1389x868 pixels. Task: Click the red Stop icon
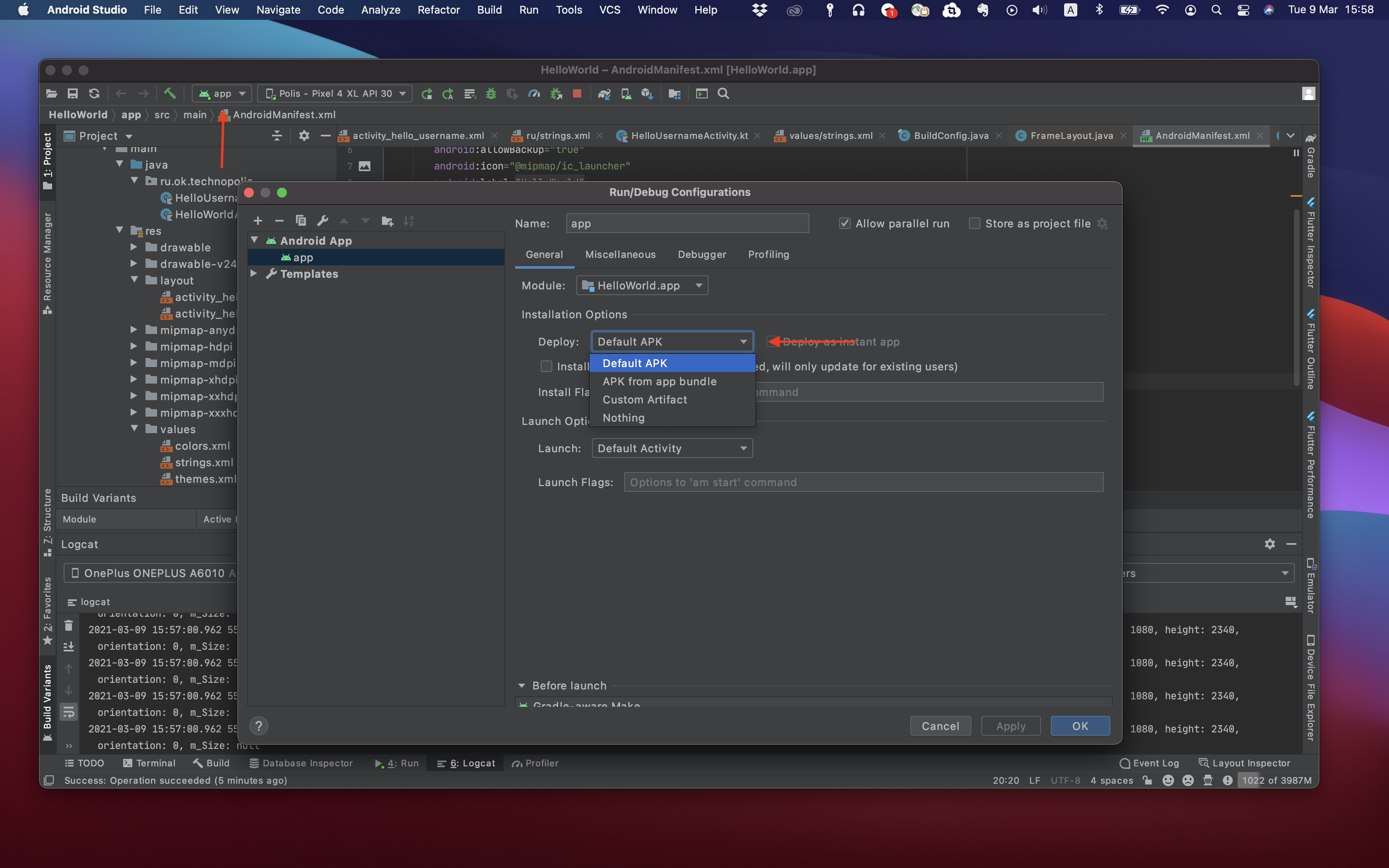(577, 93)
